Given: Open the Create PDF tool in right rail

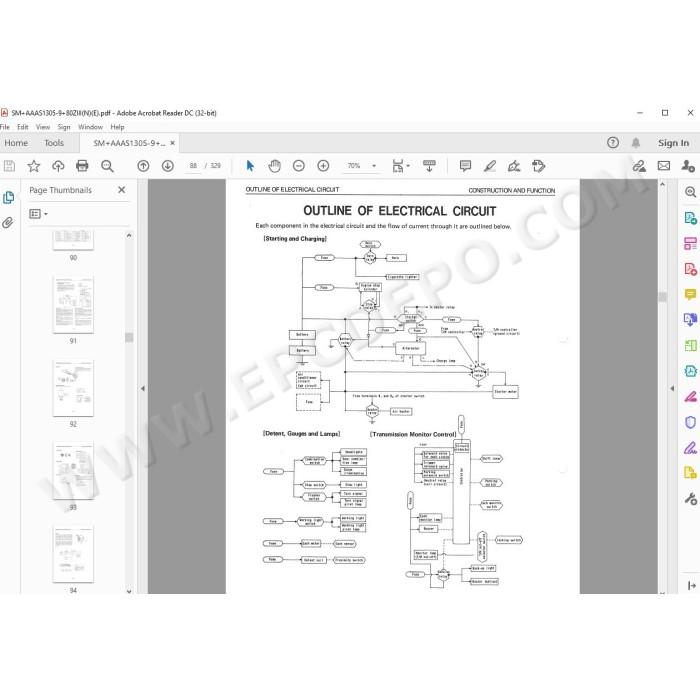Looking at the screenshot, I should coord(690,269).
